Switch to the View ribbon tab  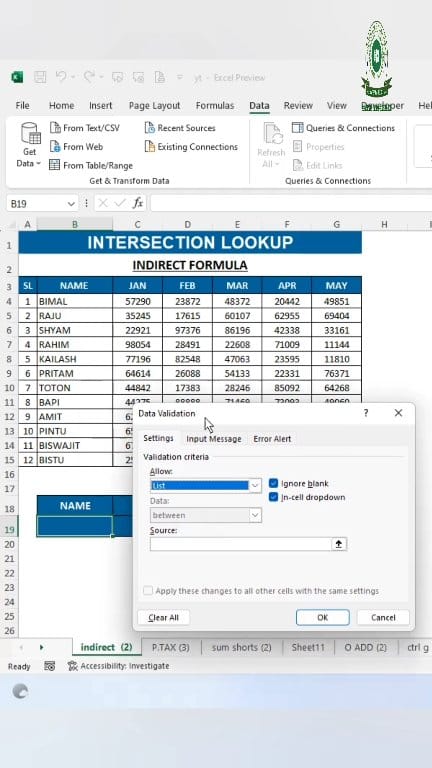[336, 105]
